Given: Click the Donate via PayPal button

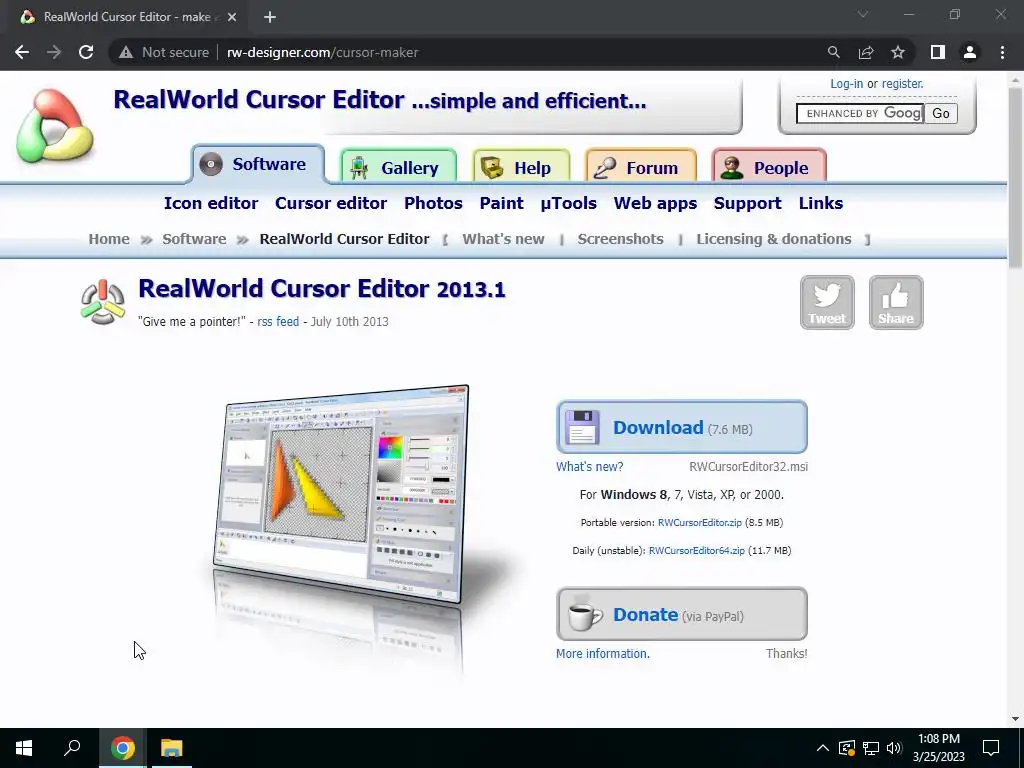Looking at the screenshot, I should click(682, 614).
